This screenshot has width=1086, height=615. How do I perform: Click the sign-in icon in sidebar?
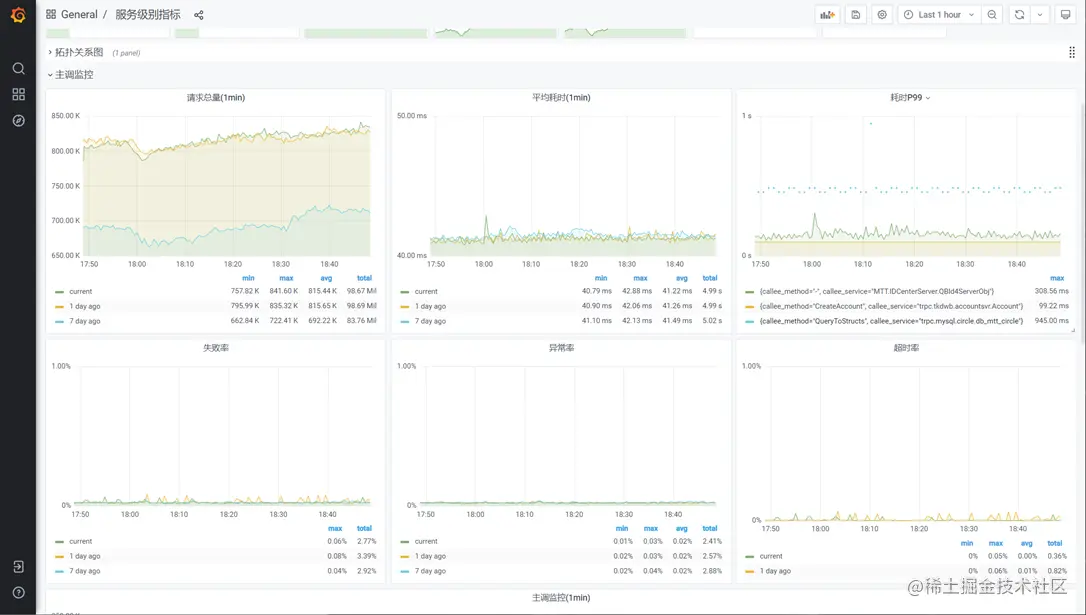tap(19, 567)
